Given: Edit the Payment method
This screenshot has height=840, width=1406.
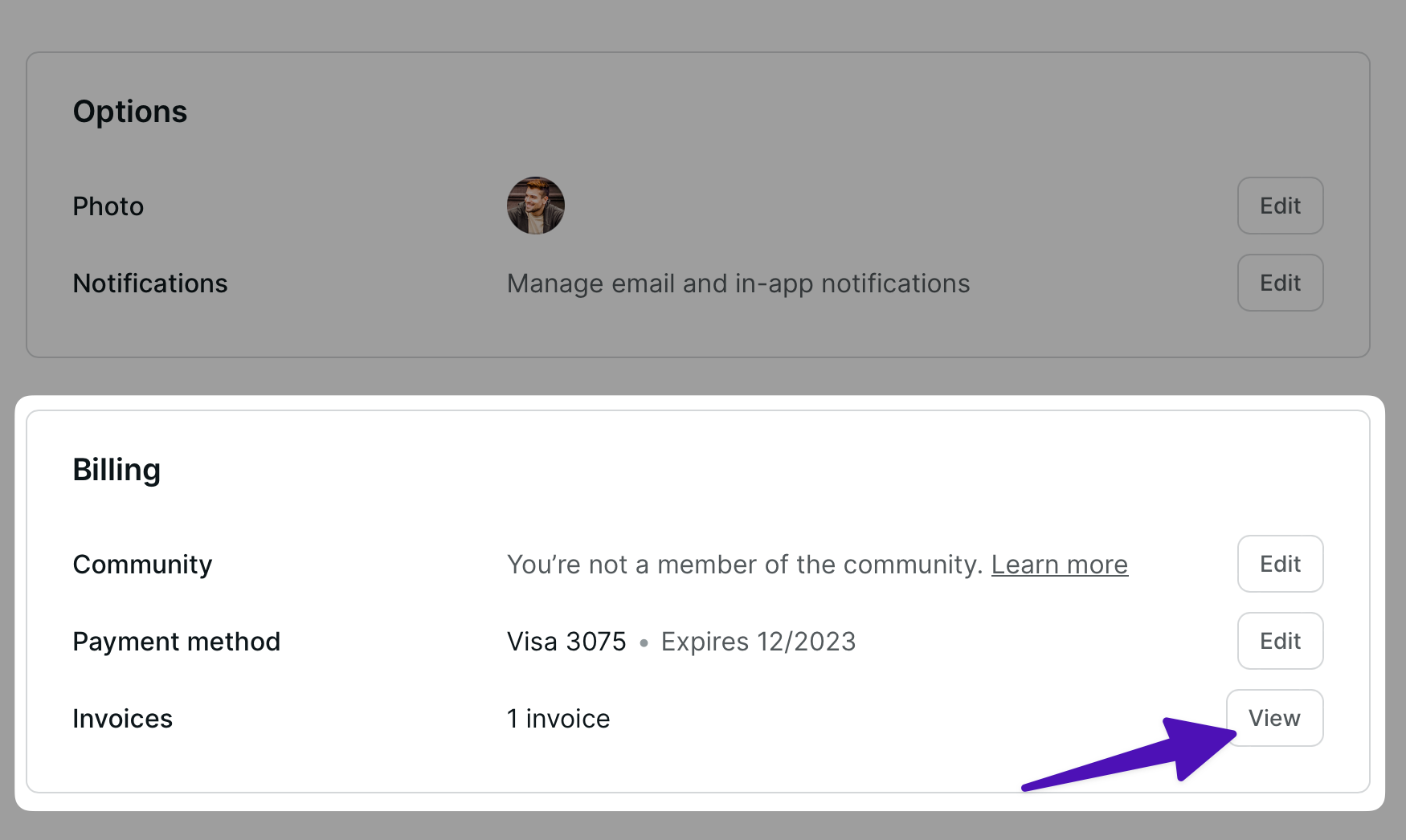Looking at the screenshot, I should (x=1280, y=641).
